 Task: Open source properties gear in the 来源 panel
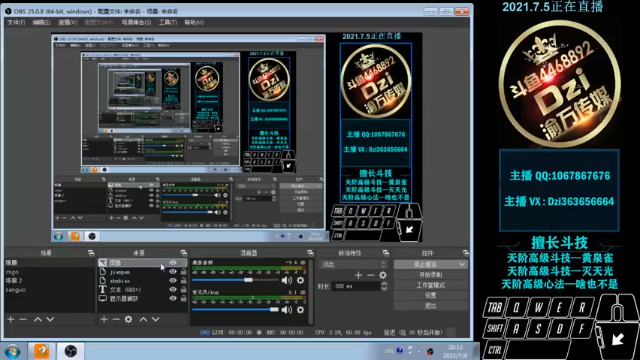coord(128,319)
